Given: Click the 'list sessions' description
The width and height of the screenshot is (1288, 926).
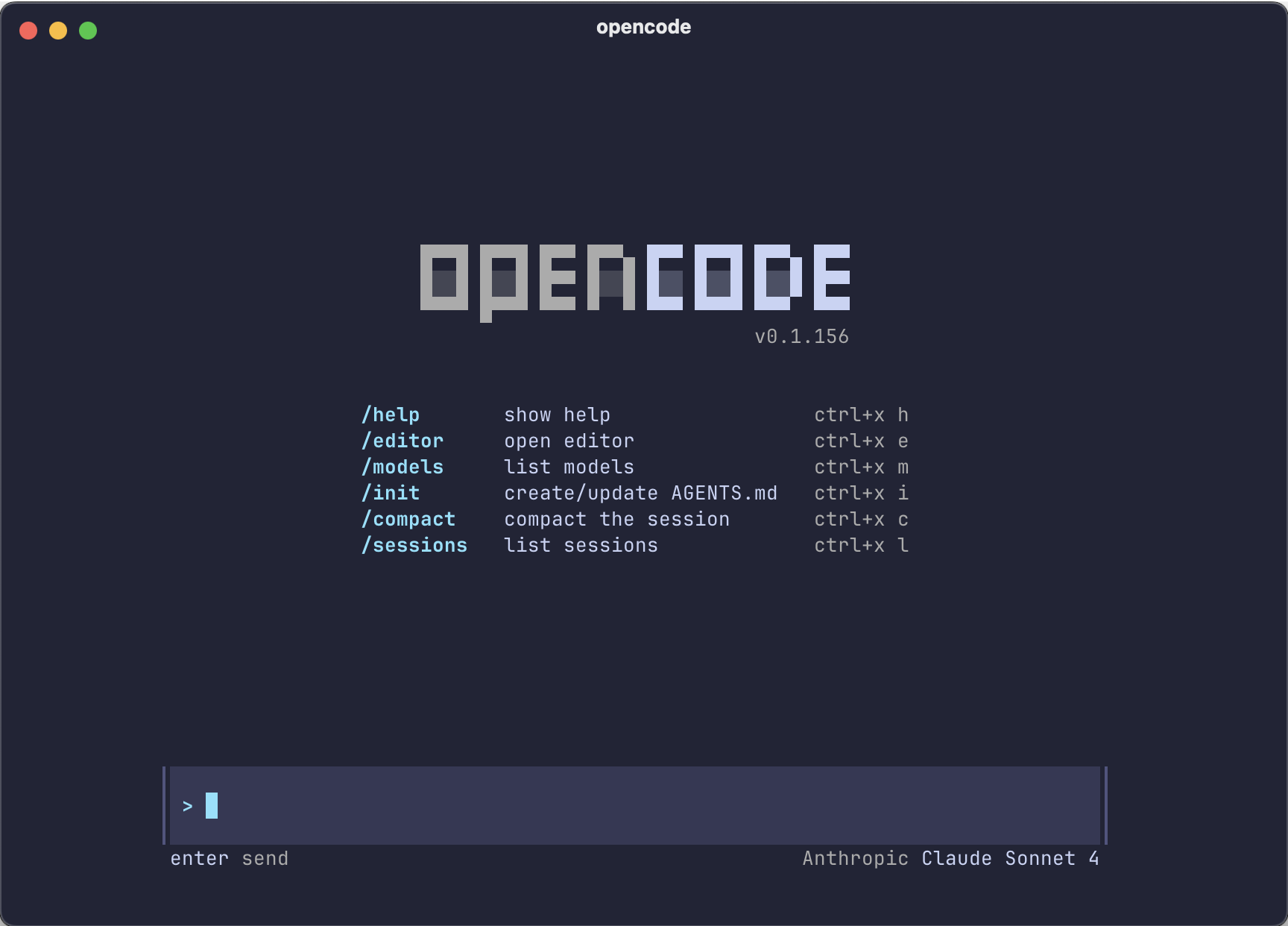Looking at the screenshot, I should pyautogui.click(x=581, y=545).
